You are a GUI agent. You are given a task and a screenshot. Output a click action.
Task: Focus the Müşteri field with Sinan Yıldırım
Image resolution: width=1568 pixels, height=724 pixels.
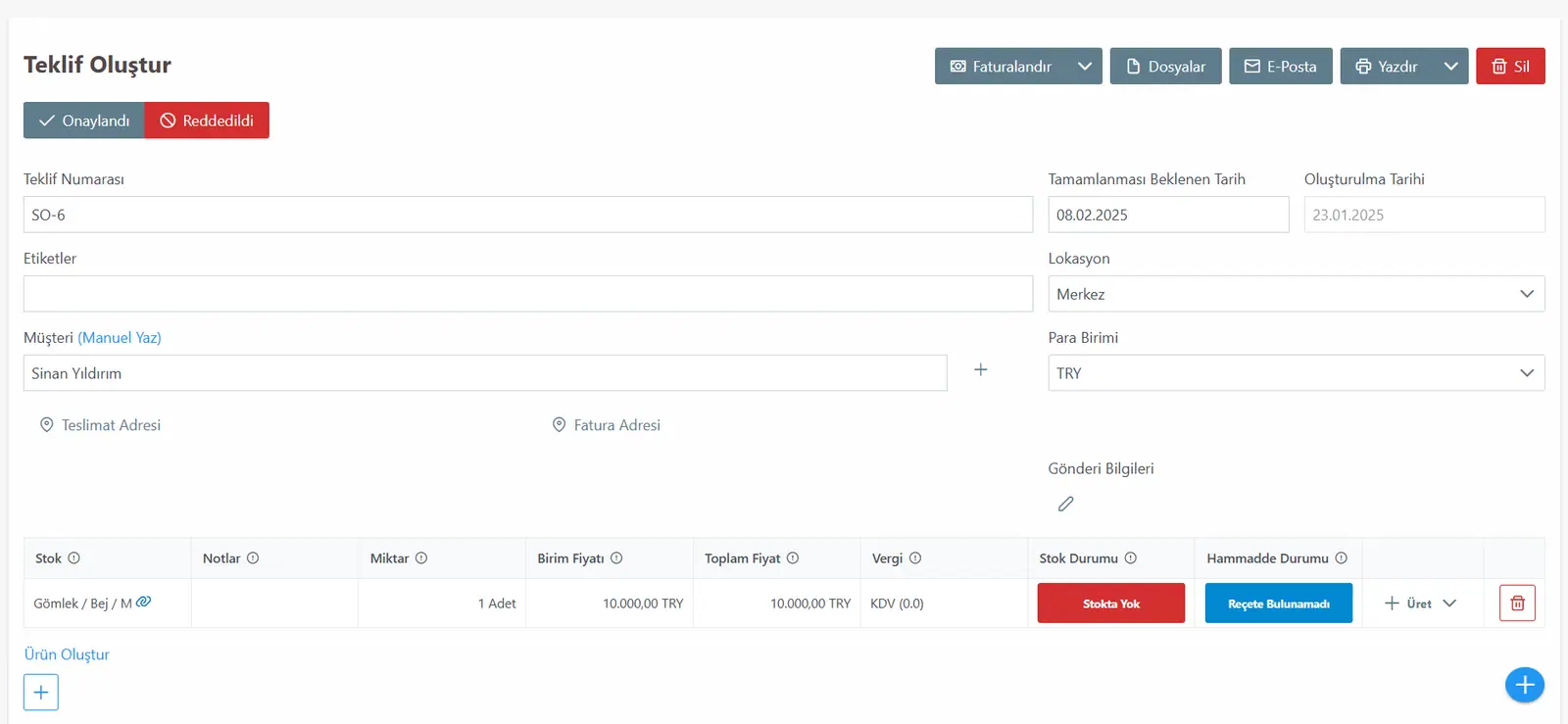click(485, 373)
